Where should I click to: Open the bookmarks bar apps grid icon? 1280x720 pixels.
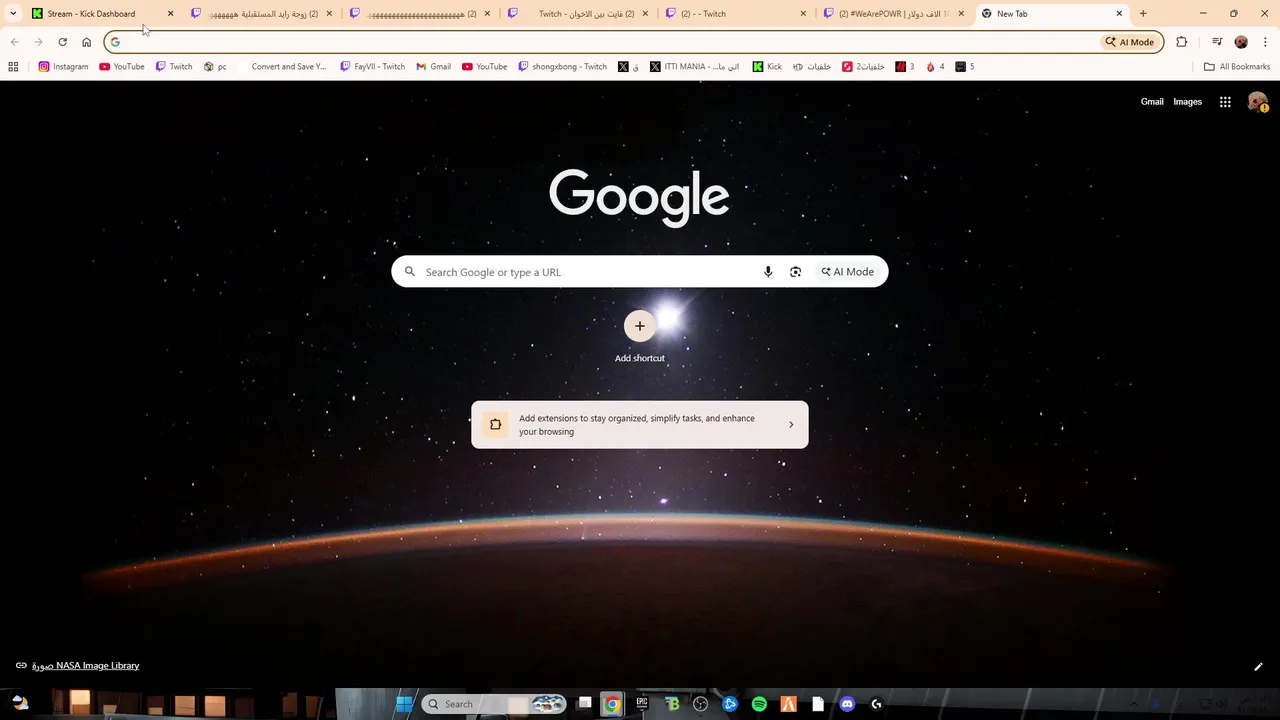[13, 67]
